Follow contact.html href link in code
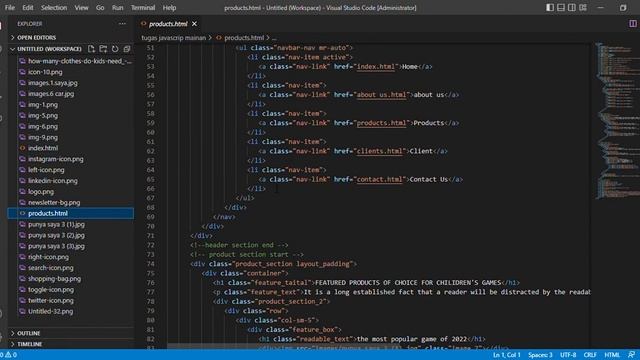This screenshot has width=640, height=360. tap(380, 179)
